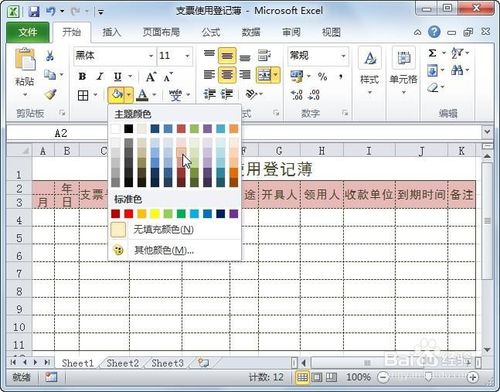Screen dimensions: 500x392
Task: Expand the borders dropdown arrow
Action: point(95,95)
